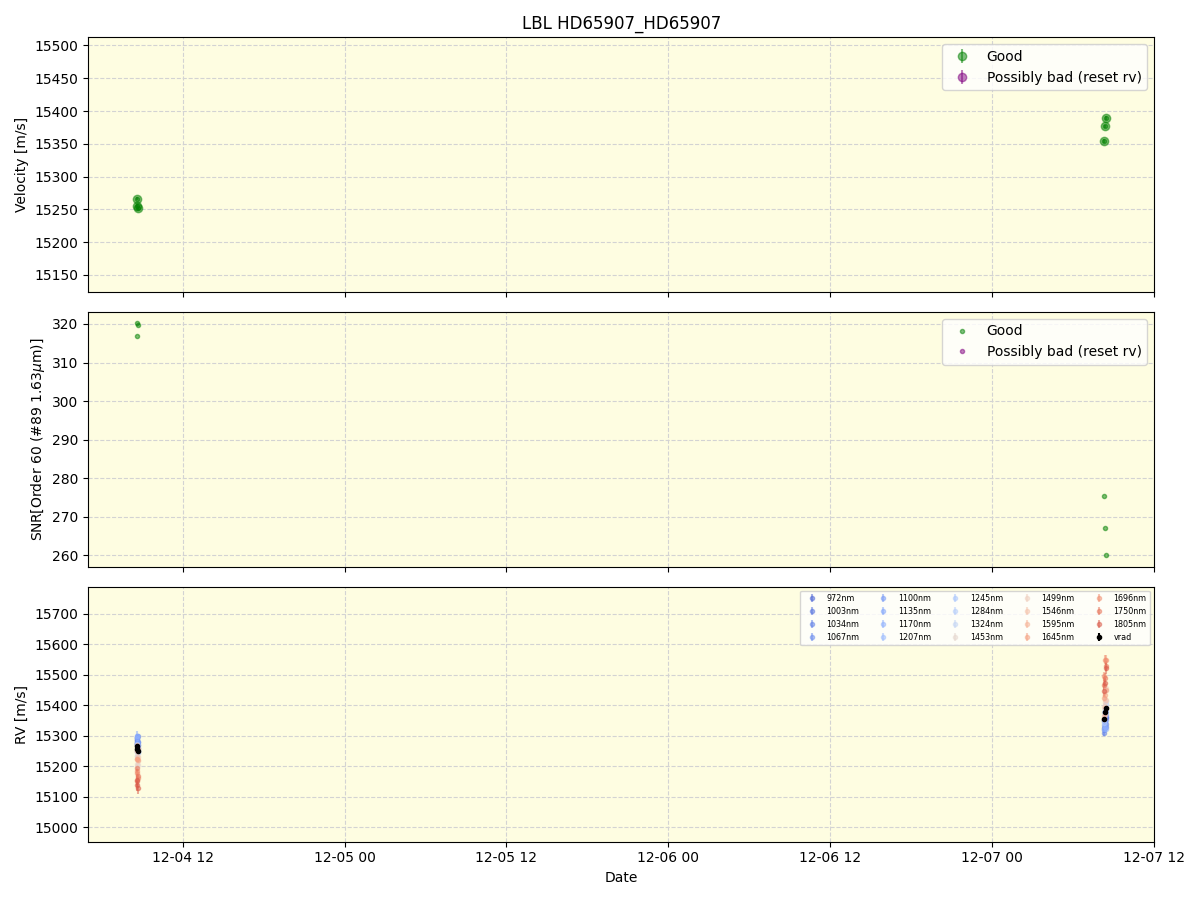Click the 1207nm legend marker
The width and height of the screenshot is (1200, 900).
pyautogui.click(x=884, y=637)
